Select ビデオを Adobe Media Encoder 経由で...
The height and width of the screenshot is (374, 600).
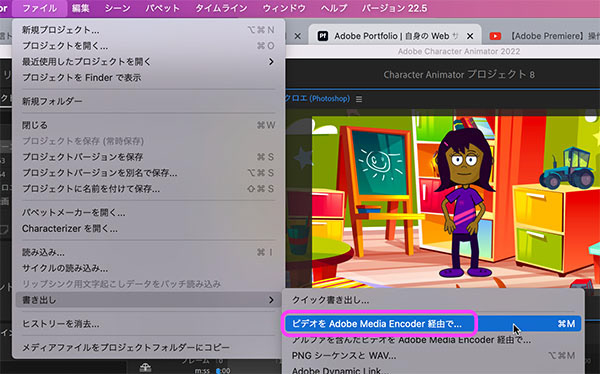[433, 324]
